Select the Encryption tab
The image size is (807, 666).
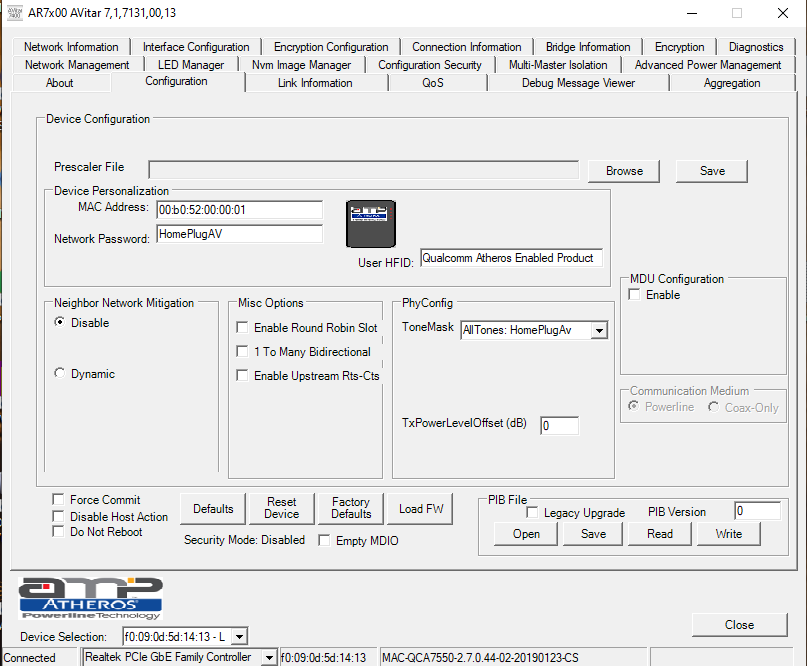point(679,47)
